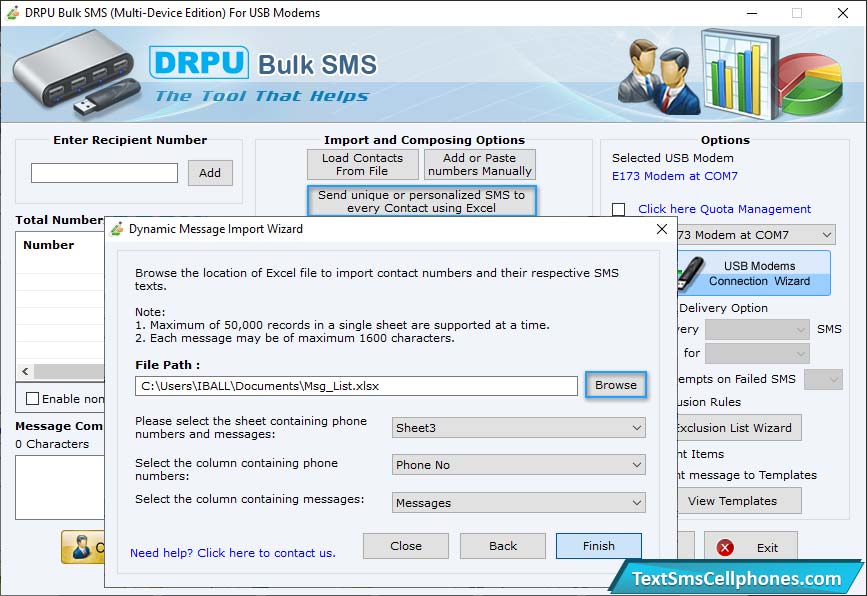This screenshot has height=596, width=867.
Task: Click the Number column header
Action: [49, 245]
